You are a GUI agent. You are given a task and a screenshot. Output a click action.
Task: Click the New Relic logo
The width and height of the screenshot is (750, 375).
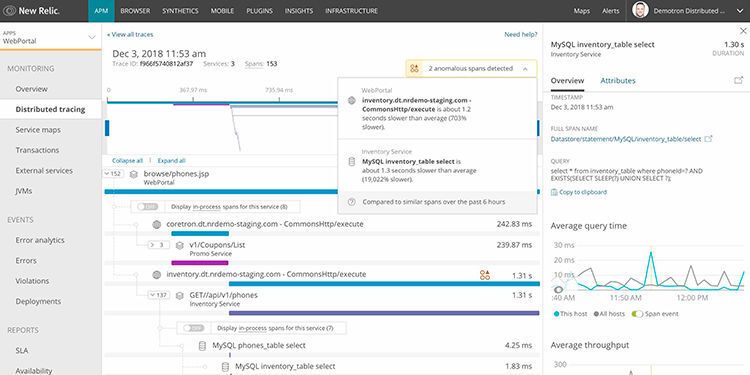33,11
